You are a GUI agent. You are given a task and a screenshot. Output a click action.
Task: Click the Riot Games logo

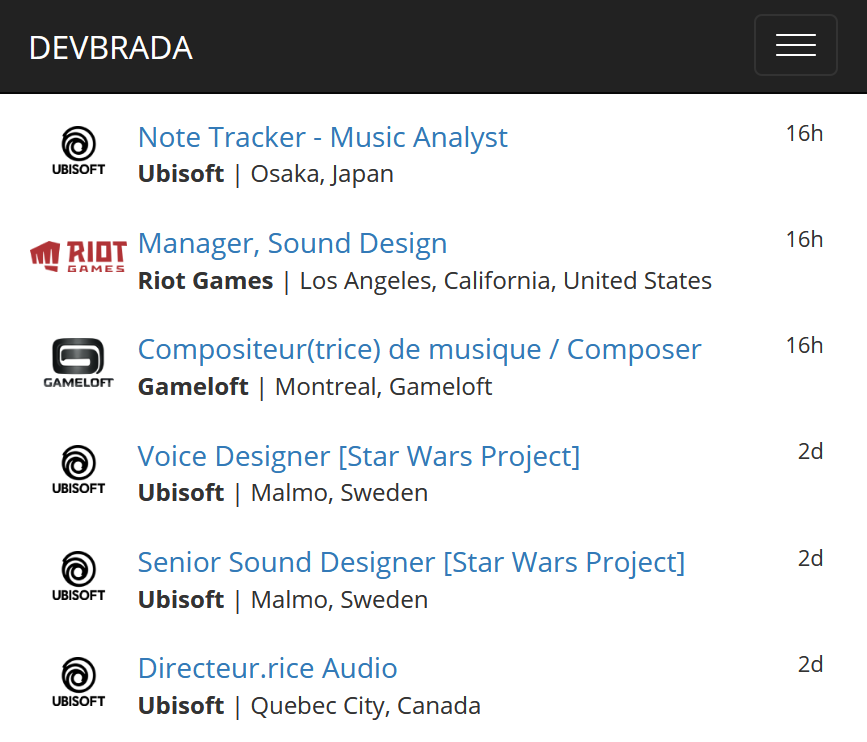pyautogui.click(x=78, y=257)
